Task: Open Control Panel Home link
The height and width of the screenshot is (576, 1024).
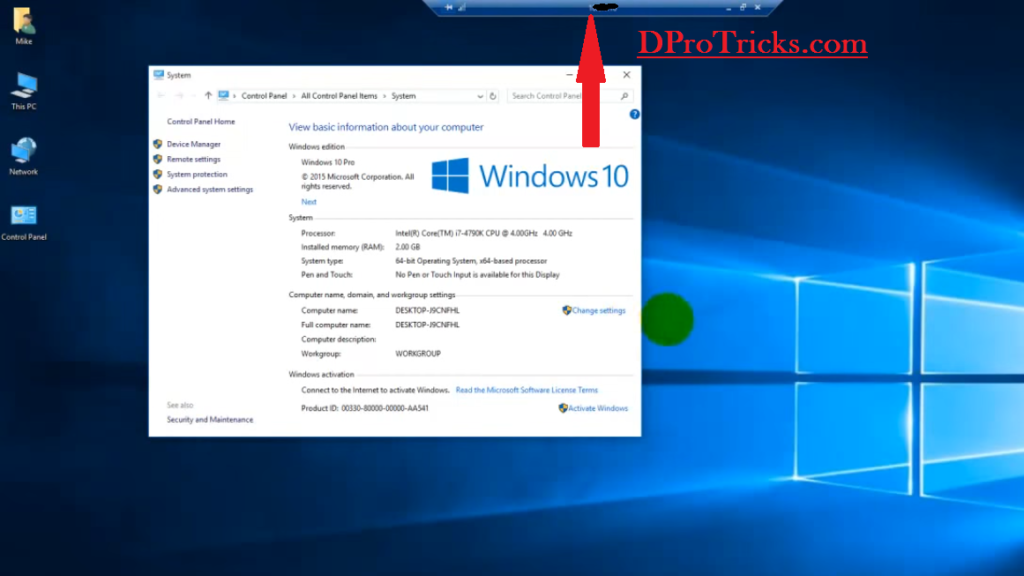Action: pyautogui.click(x=200, y=121)
